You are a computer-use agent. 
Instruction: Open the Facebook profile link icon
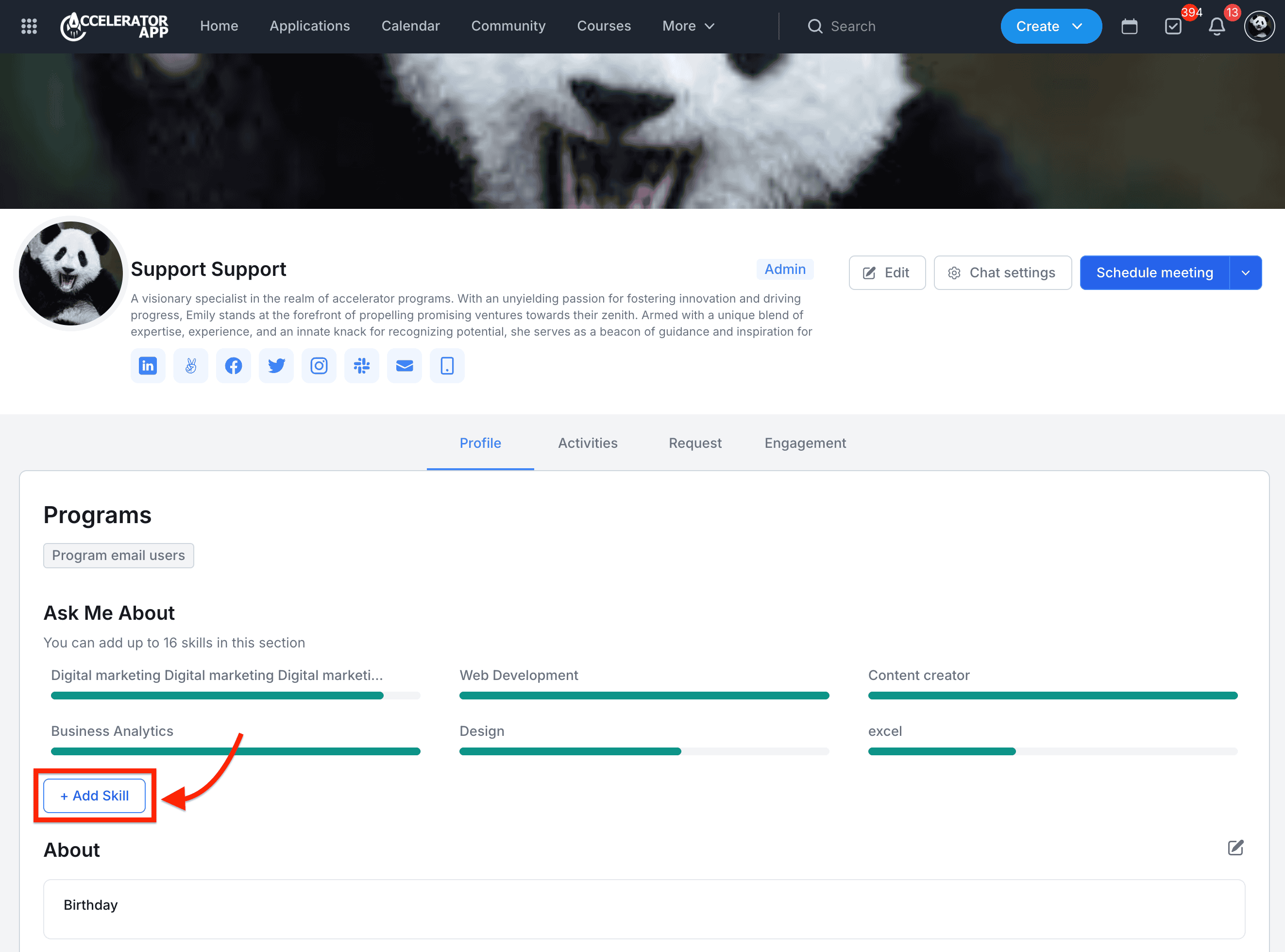point(234,365)
